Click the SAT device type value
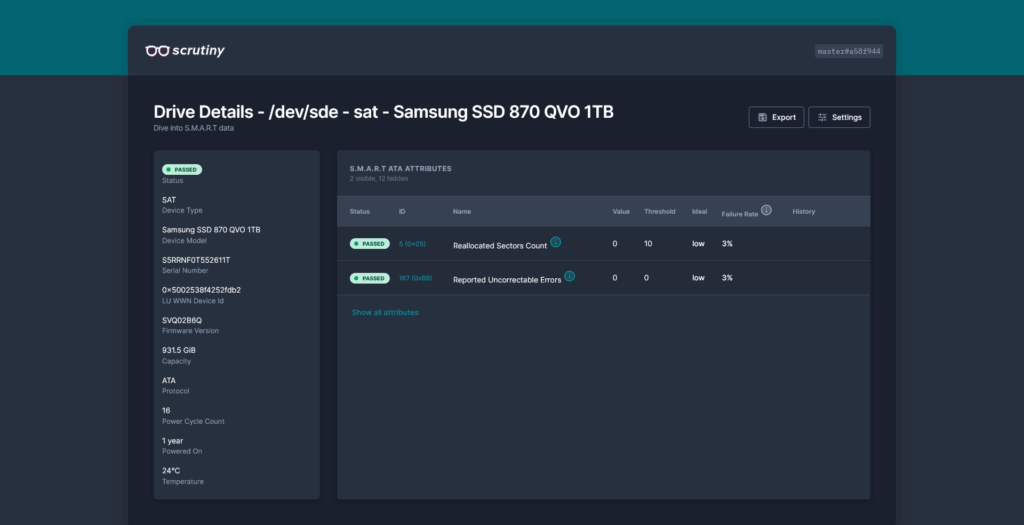 [169, 200]
